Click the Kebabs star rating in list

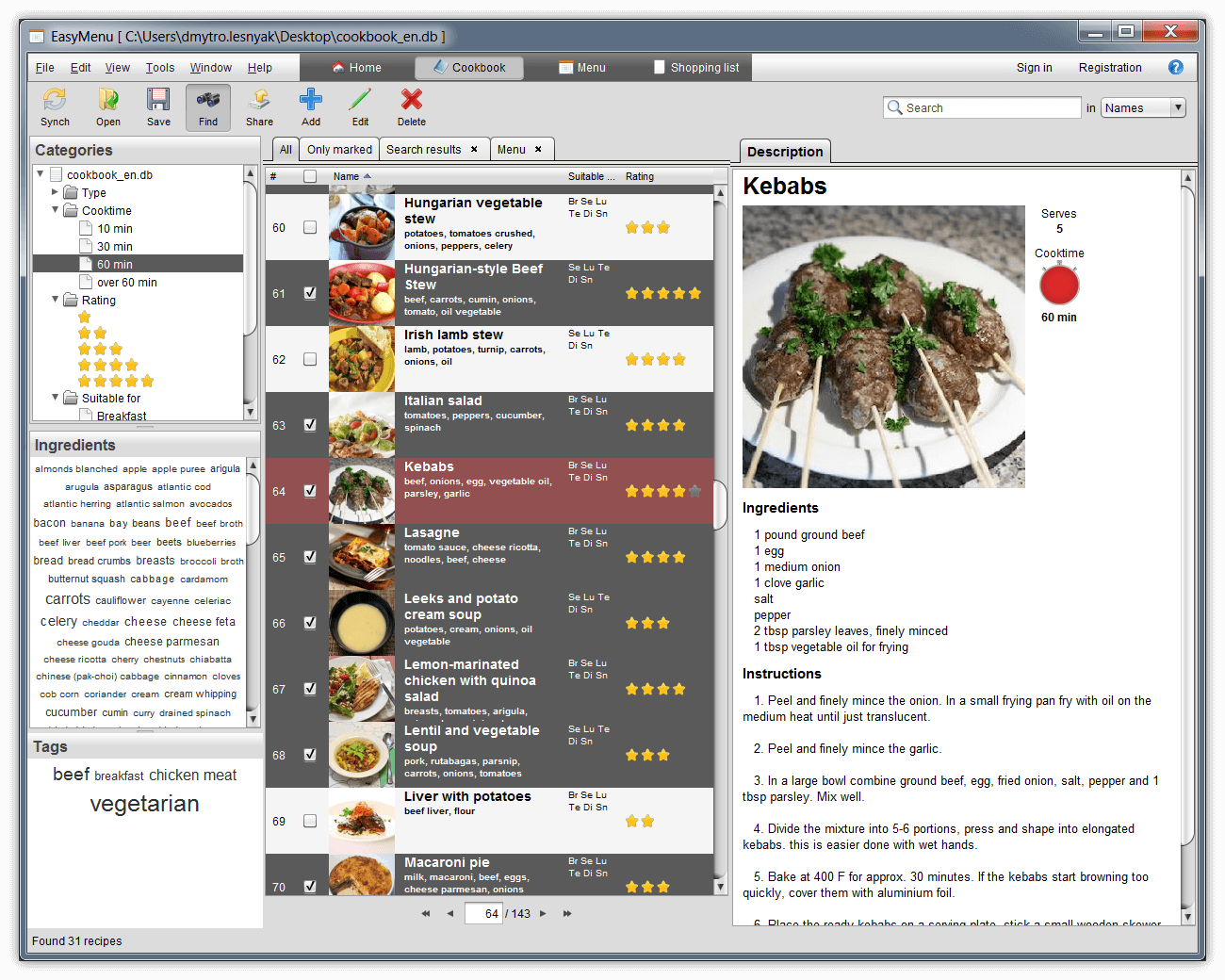663,491
